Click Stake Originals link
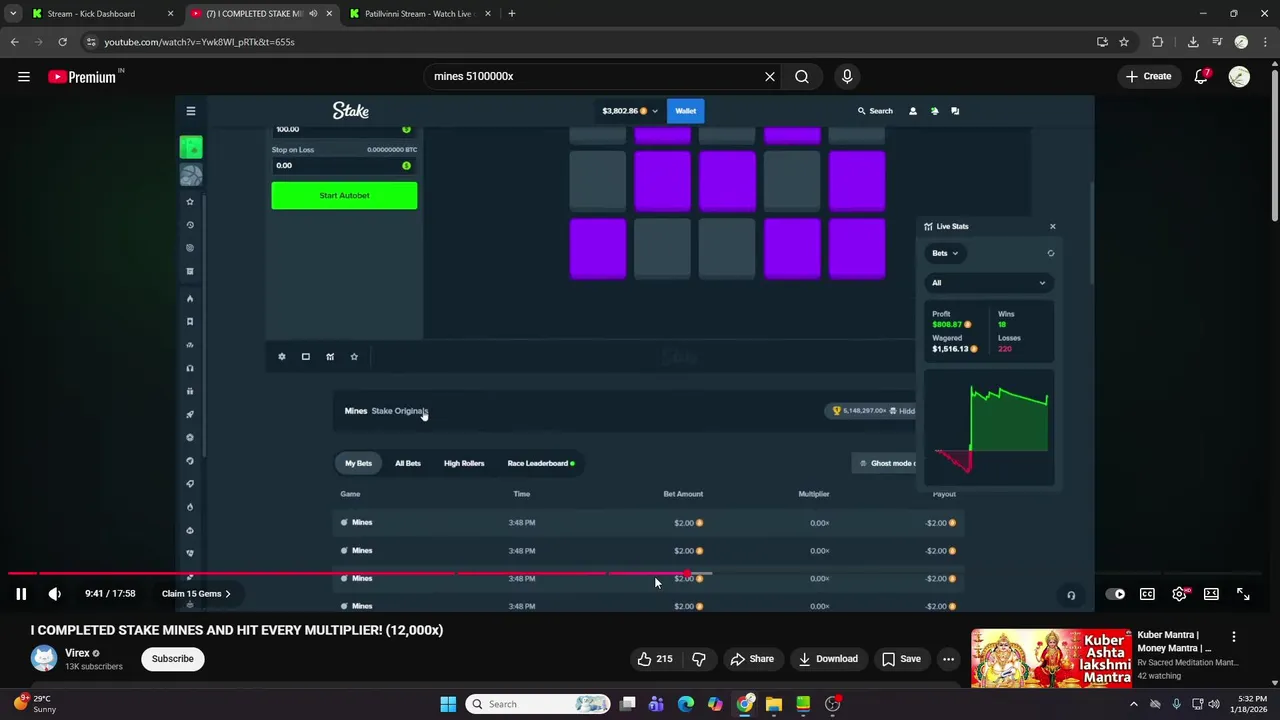This screenshot has height=720, width=1280. (399, 411)
